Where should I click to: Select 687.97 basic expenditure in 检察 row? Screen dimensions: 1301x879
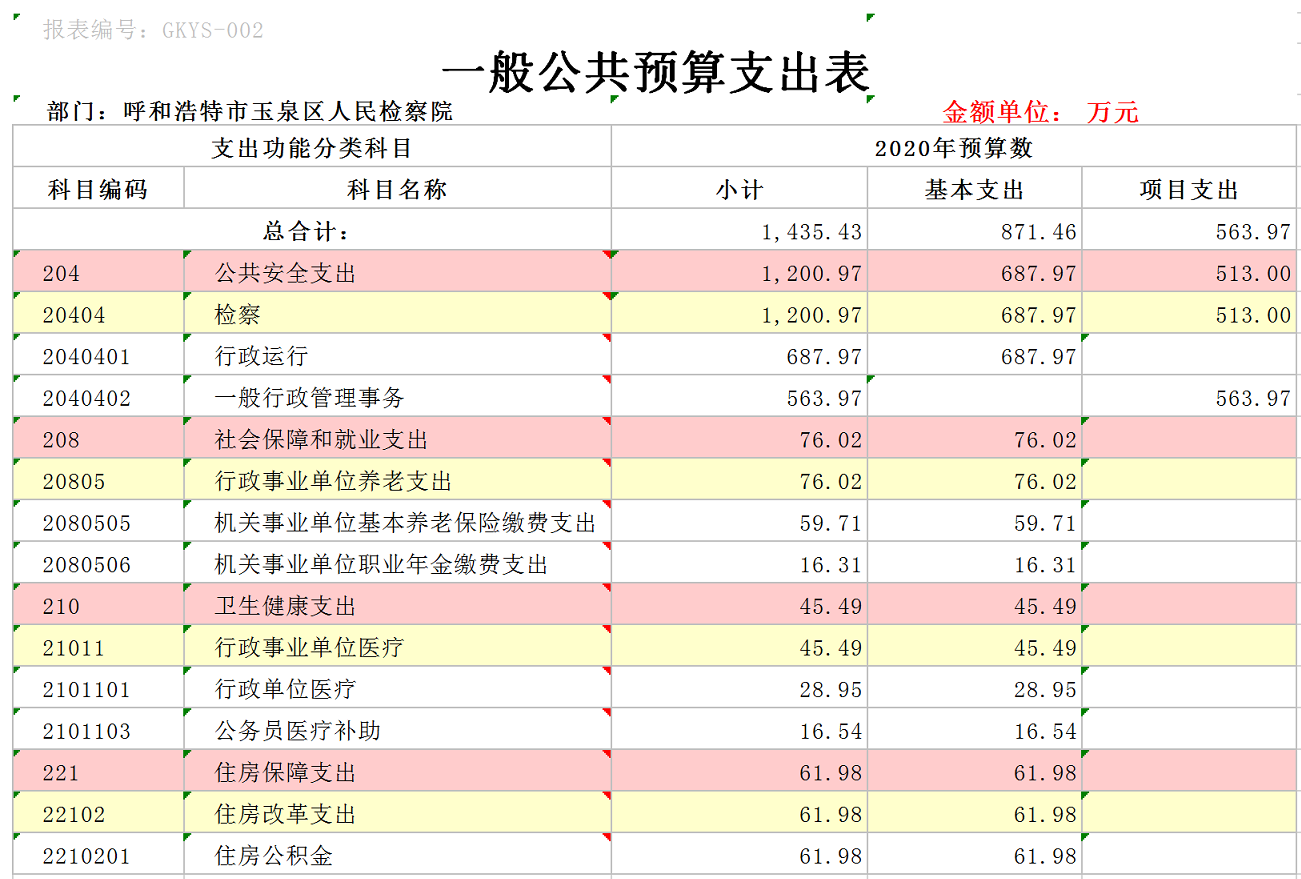(x=1040, y=315)
